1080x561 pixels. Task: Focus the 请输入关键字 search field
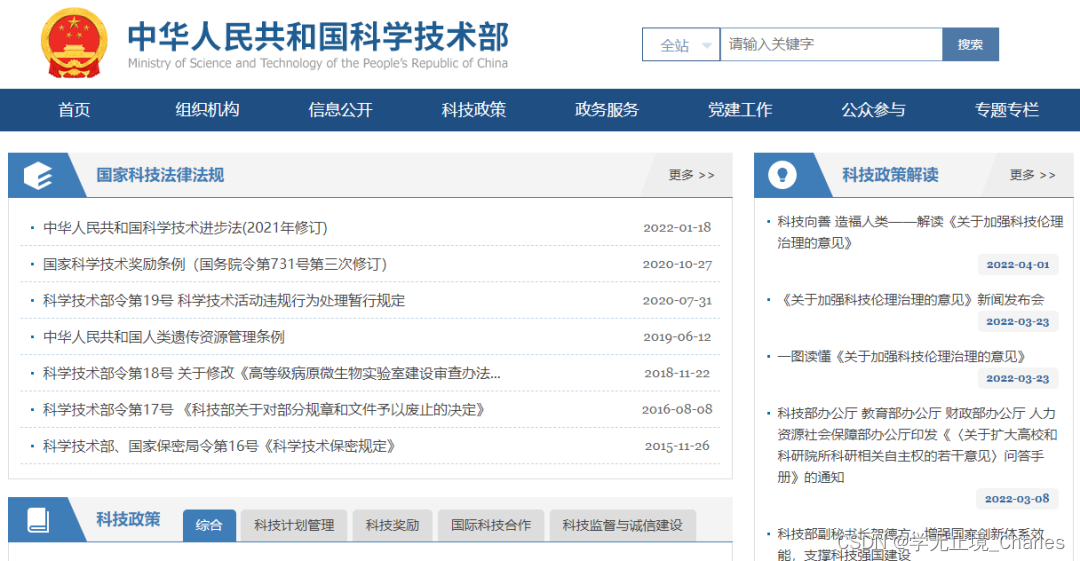(831, 45)
